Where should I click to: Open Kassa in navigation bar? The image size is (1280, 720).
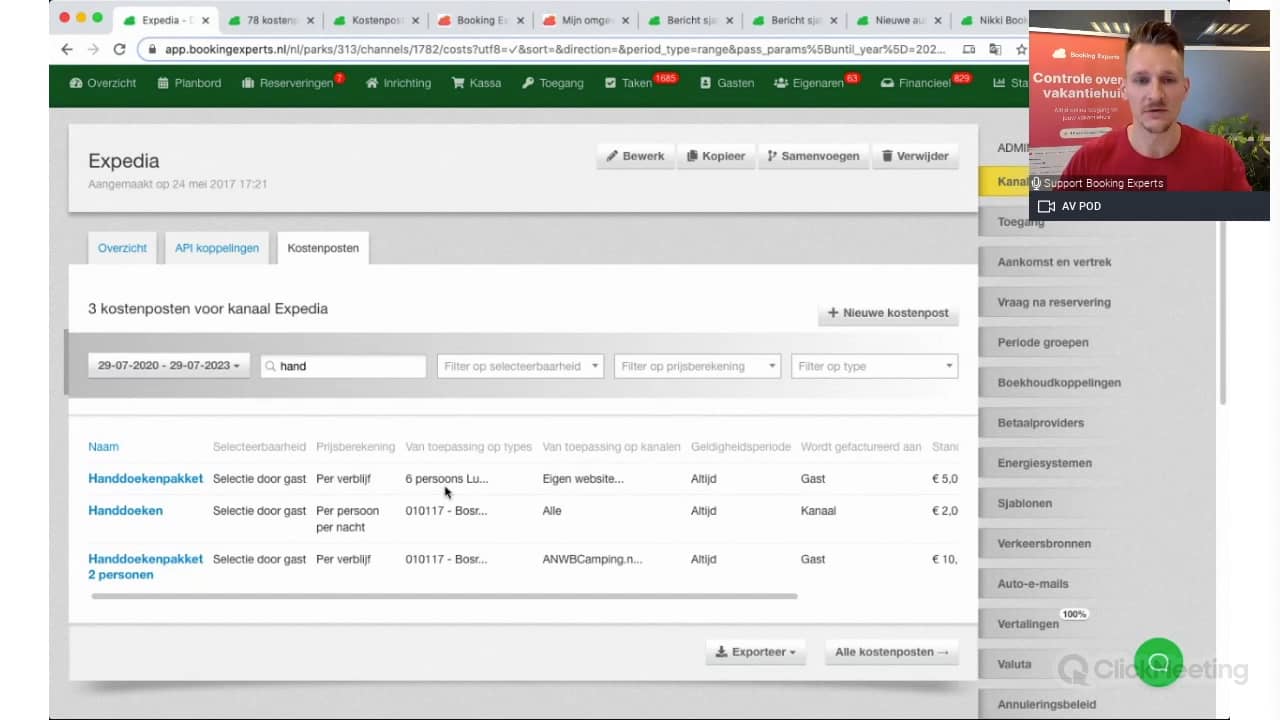pyautogui.click(x=476, y=83)
